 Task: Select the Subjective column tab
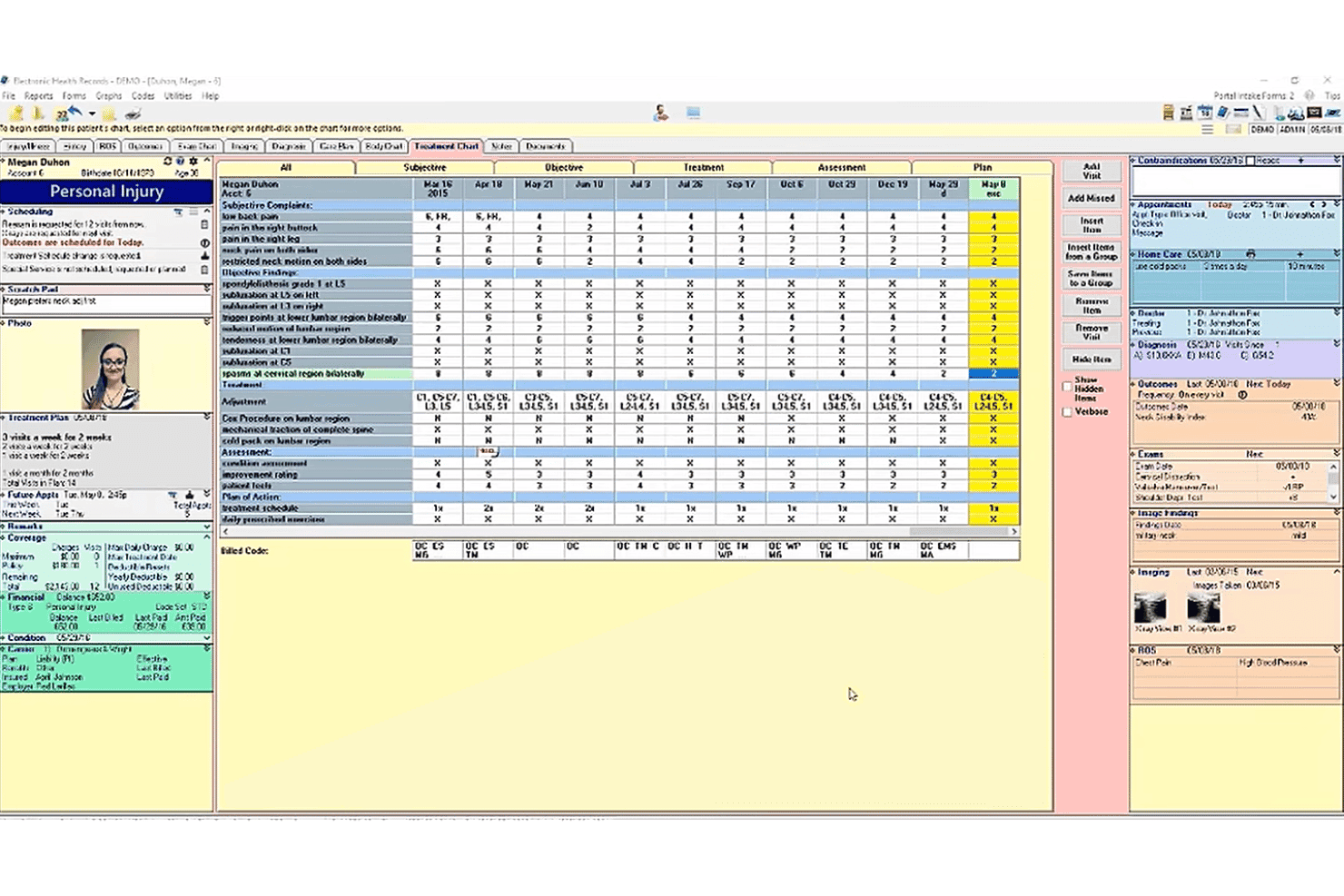425,167
